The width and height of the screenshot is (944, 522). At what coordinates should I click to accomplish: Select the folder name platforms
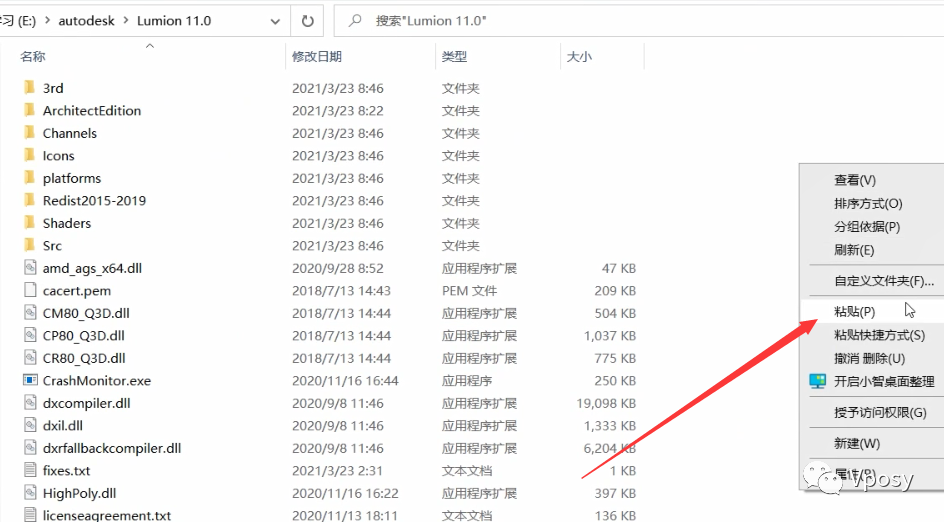tap(72, 178)
